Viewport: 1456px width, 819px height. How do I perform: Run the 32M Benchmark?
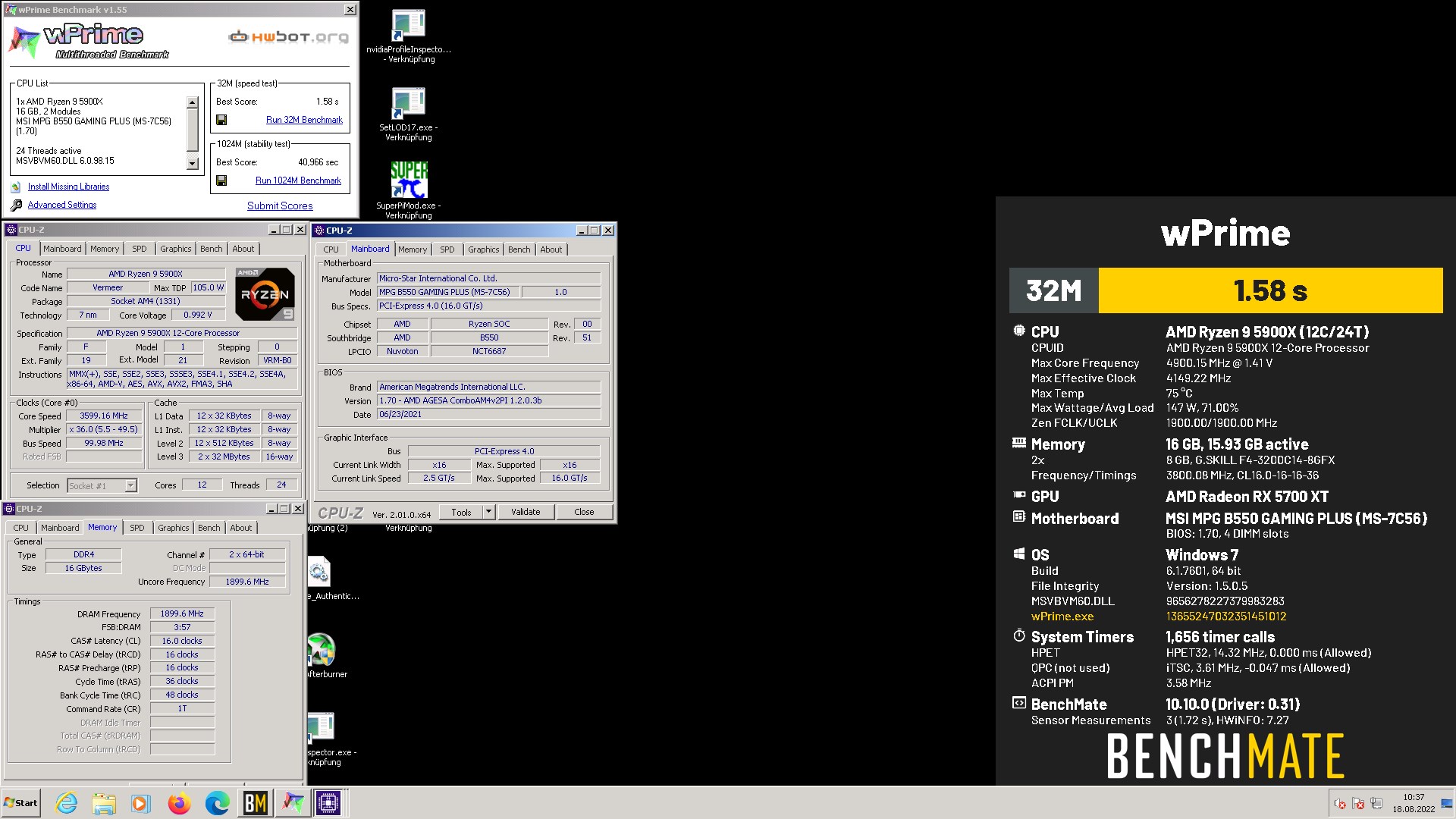[x=304, y=120]
